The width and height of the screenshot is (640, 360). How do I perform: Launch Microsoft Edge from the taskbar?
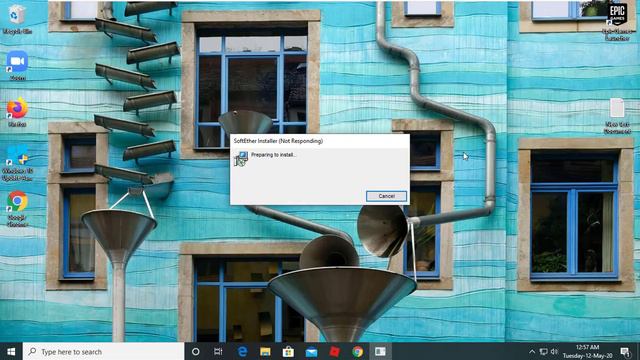(242, 351)
